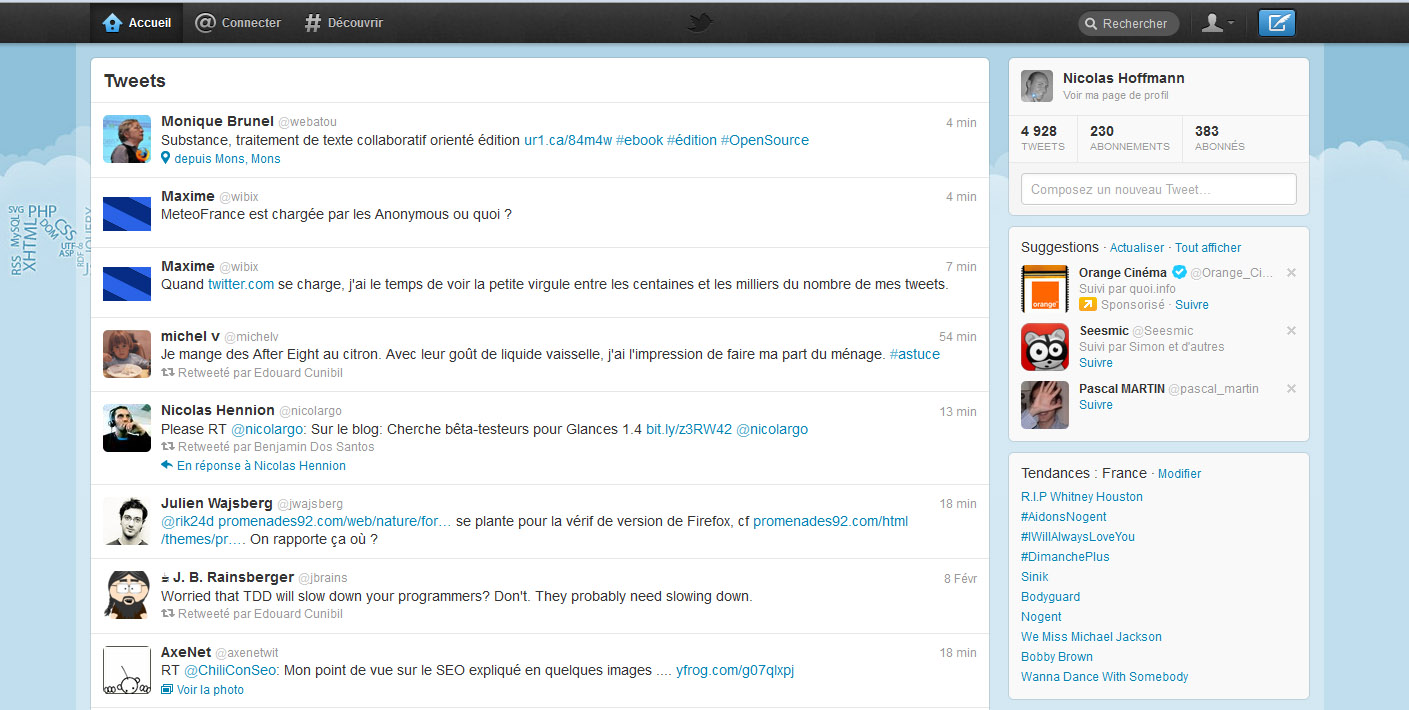Click Modifier next to Tendances
The width and height of the screenshot is (1409, 710).
point(1180,474)
